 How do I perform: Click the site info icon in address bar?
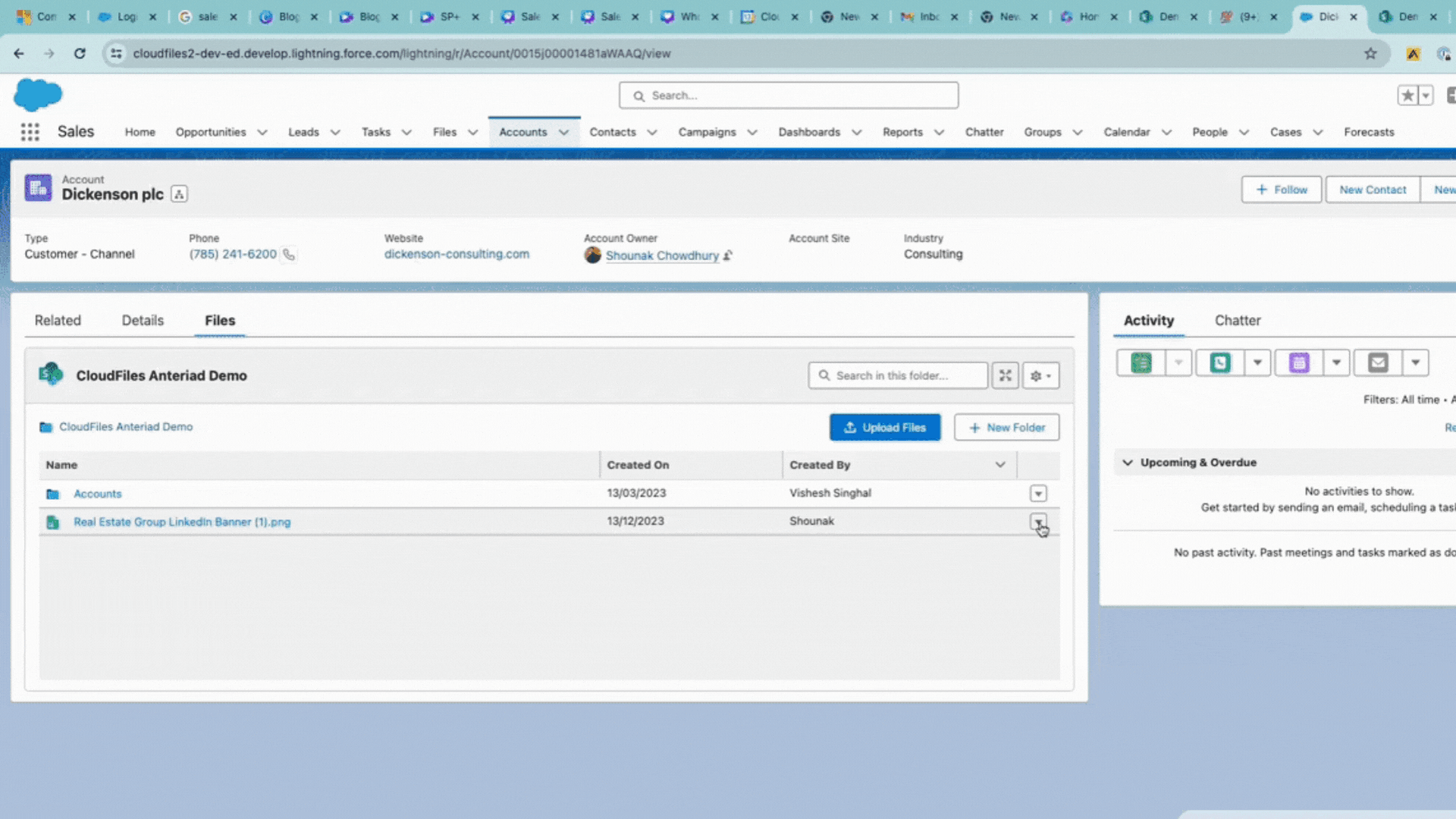(x=116, y=53)
